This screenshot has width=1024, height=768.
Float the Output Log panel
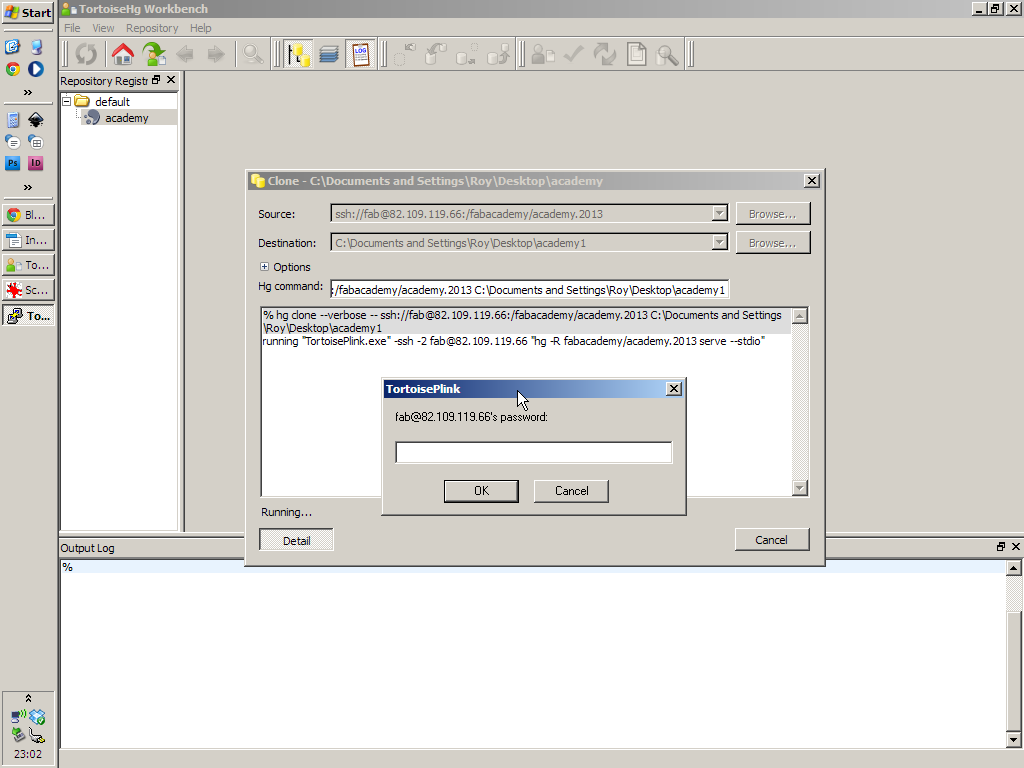tap(1000, 547)
